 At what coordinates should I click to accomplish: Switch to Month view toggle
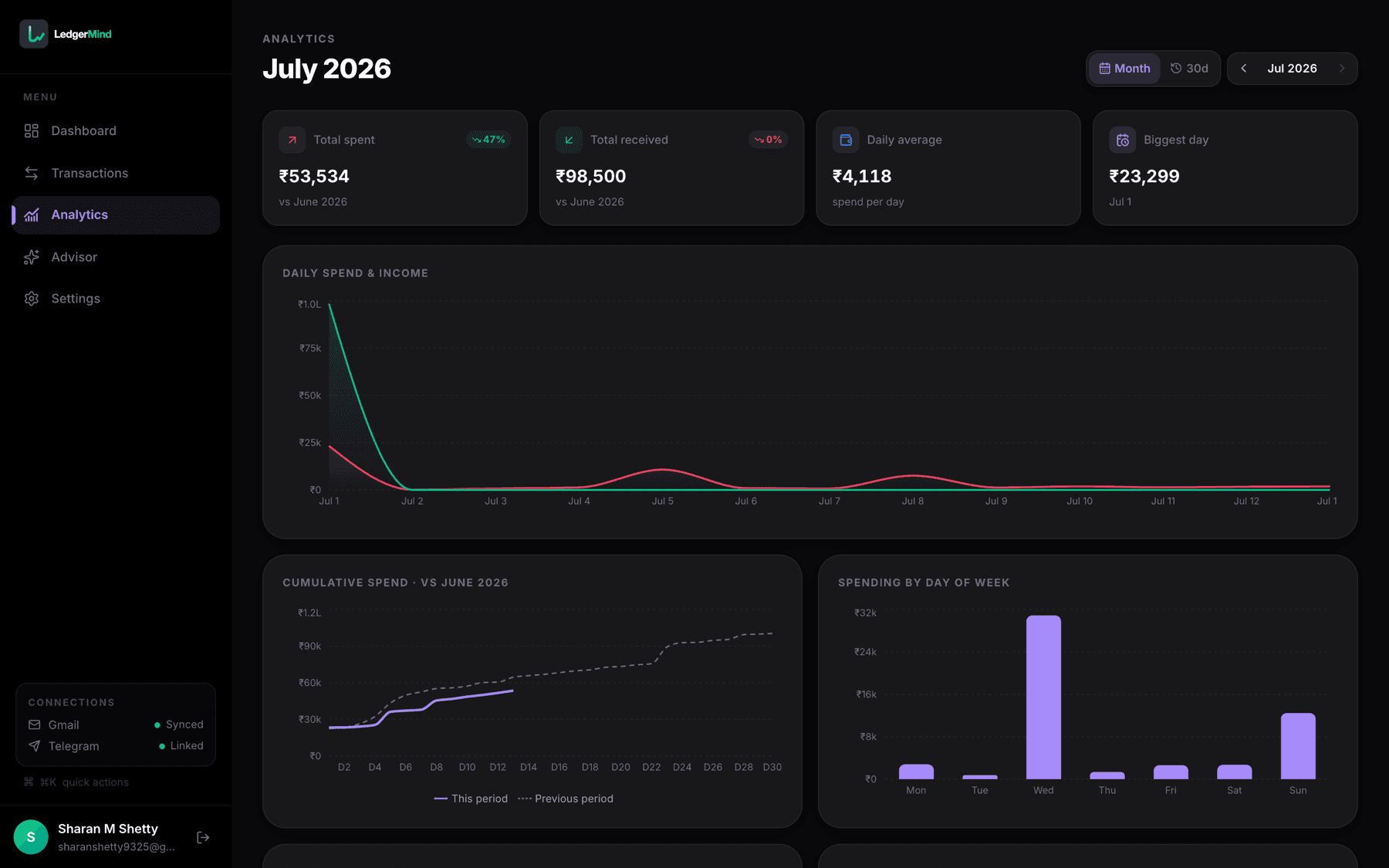(x=1124, y=69)
